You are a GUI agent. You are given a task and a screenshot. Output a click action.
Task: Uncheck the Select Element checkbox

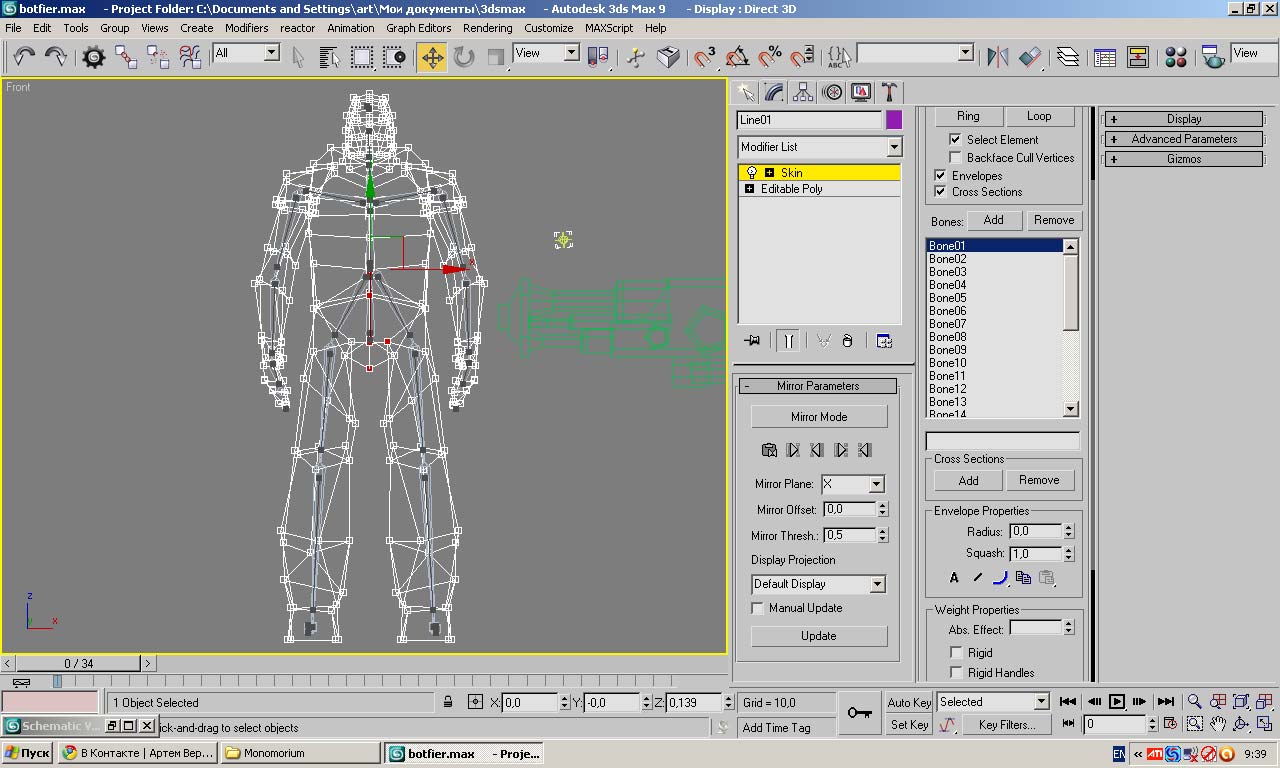[955, 140]
